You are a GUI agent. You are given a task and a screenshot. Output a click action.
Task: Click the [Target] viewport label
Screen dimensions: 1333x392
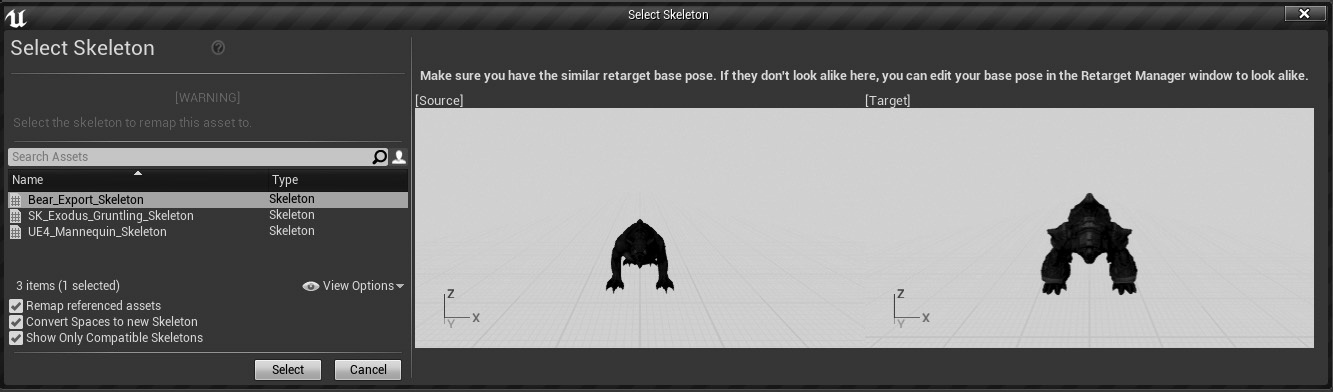point(888,101)
